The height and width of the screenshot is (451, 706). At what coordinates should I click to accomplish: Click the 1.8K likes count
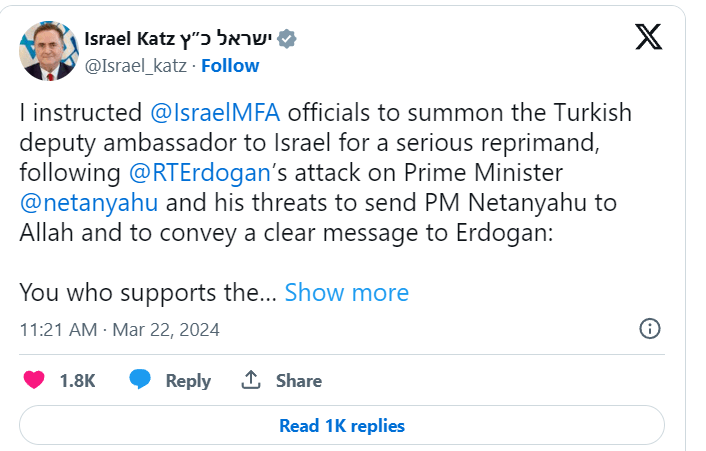pos(77,380)
